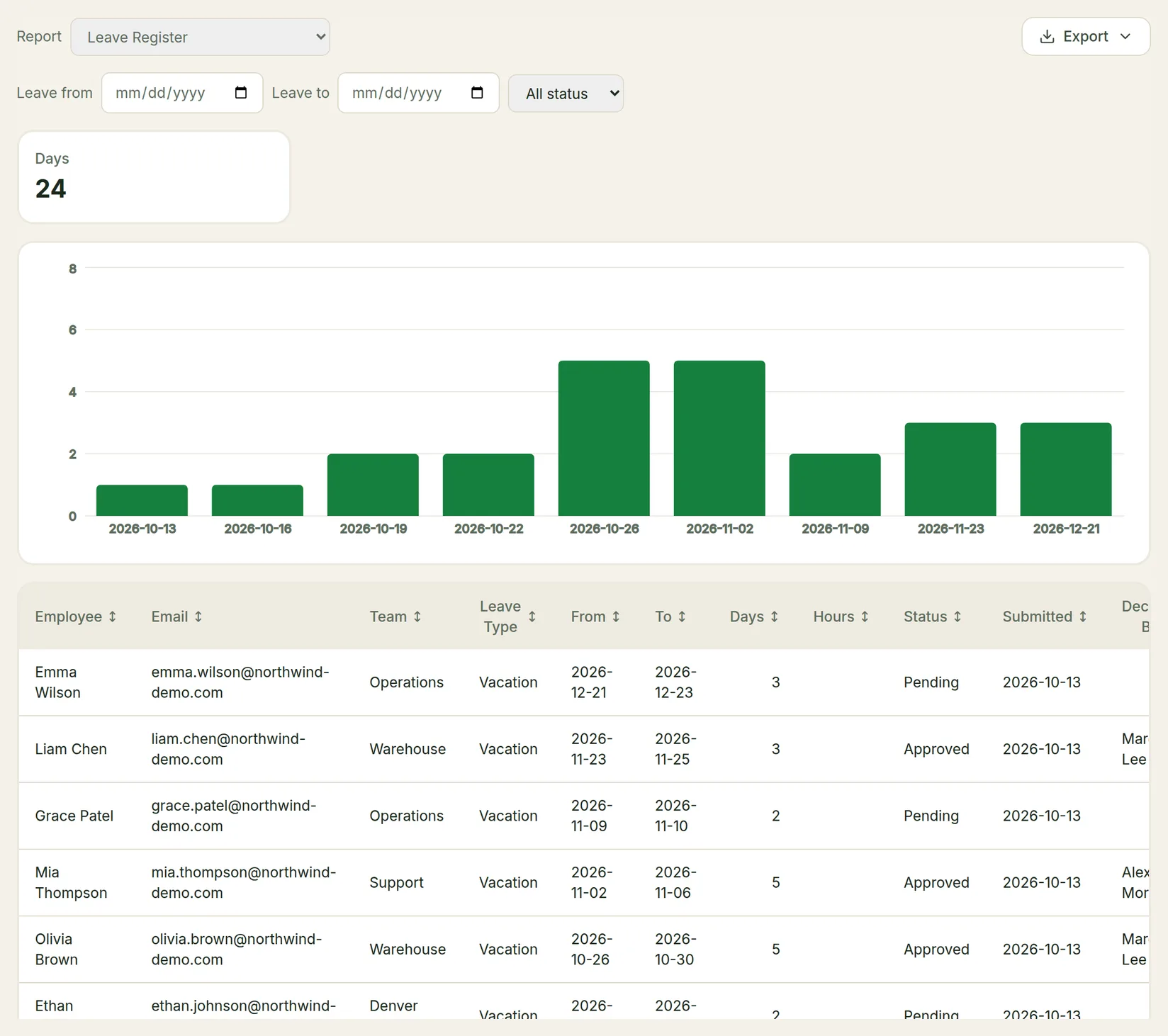Viewport: 1168px width, 1036px height.
Task: Open calendar picker for Leave to date
Action: click(x=477, y=93)
